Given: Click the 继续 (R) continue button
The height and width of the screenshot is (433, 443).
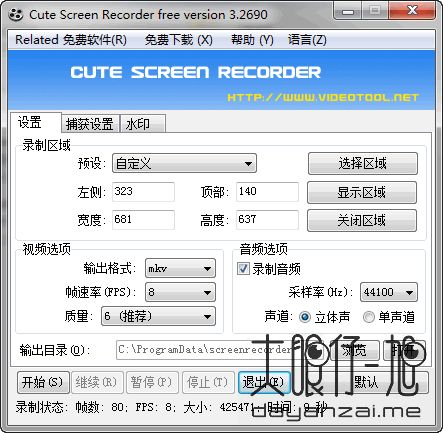Looking at the screenshot, I should click(x=97, y=382).
